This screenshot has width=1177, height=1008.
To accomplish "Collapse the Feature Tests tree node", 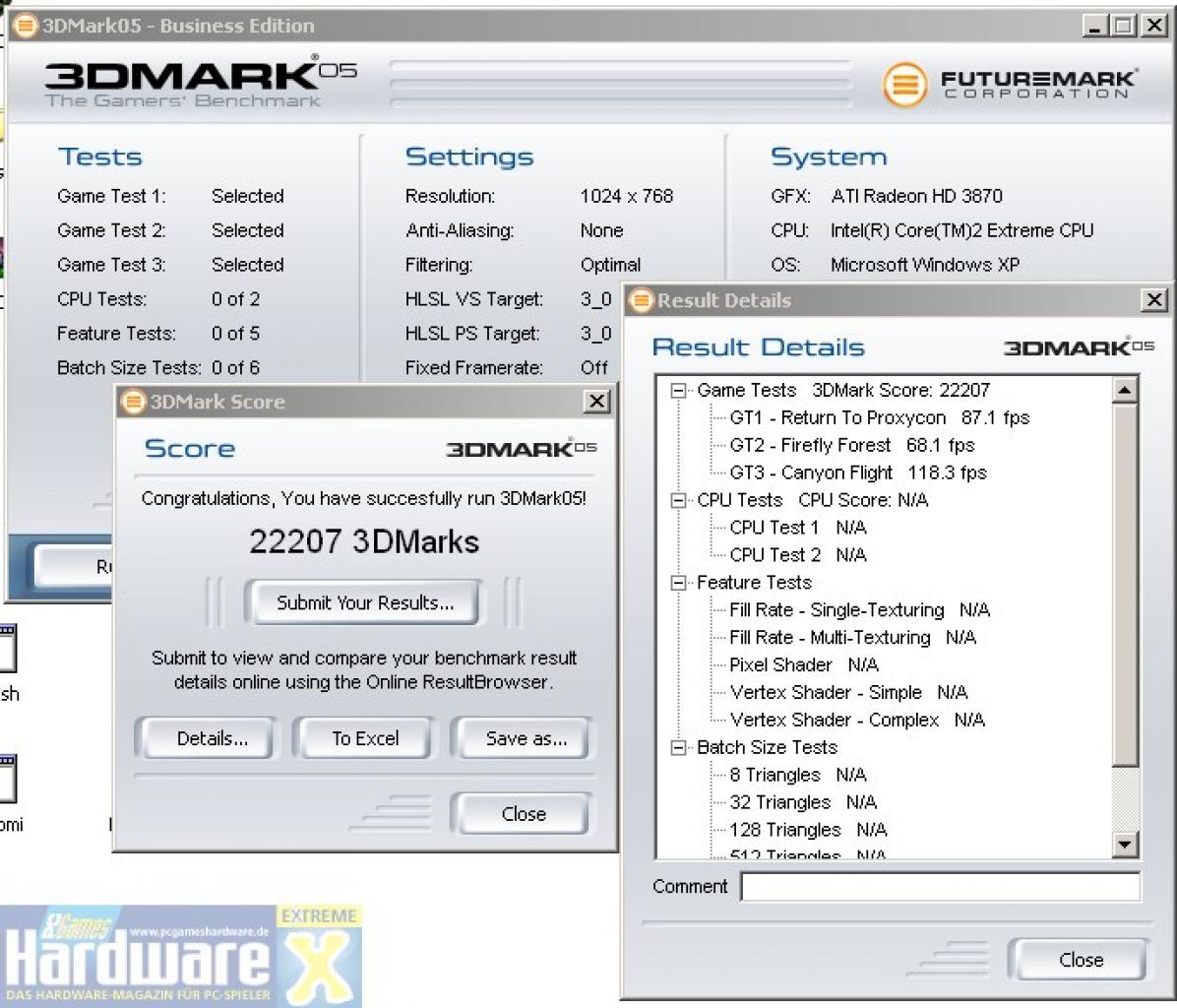I will [679, 583].
